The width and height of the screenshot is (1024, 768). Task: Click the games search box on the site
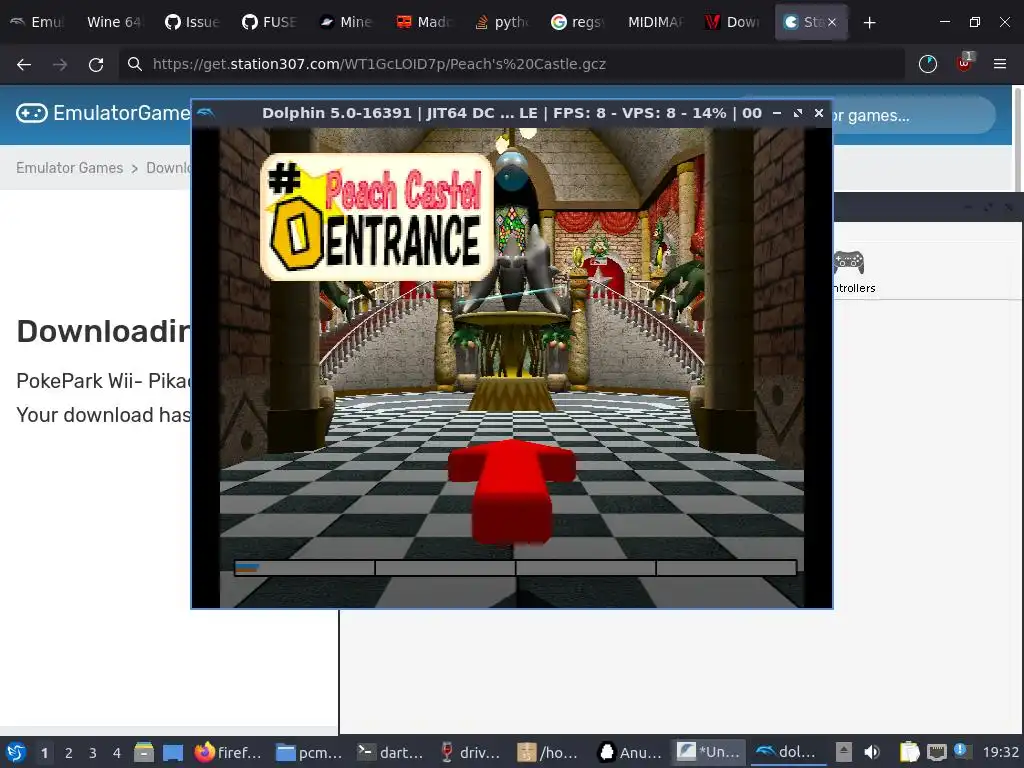point(914,116)
